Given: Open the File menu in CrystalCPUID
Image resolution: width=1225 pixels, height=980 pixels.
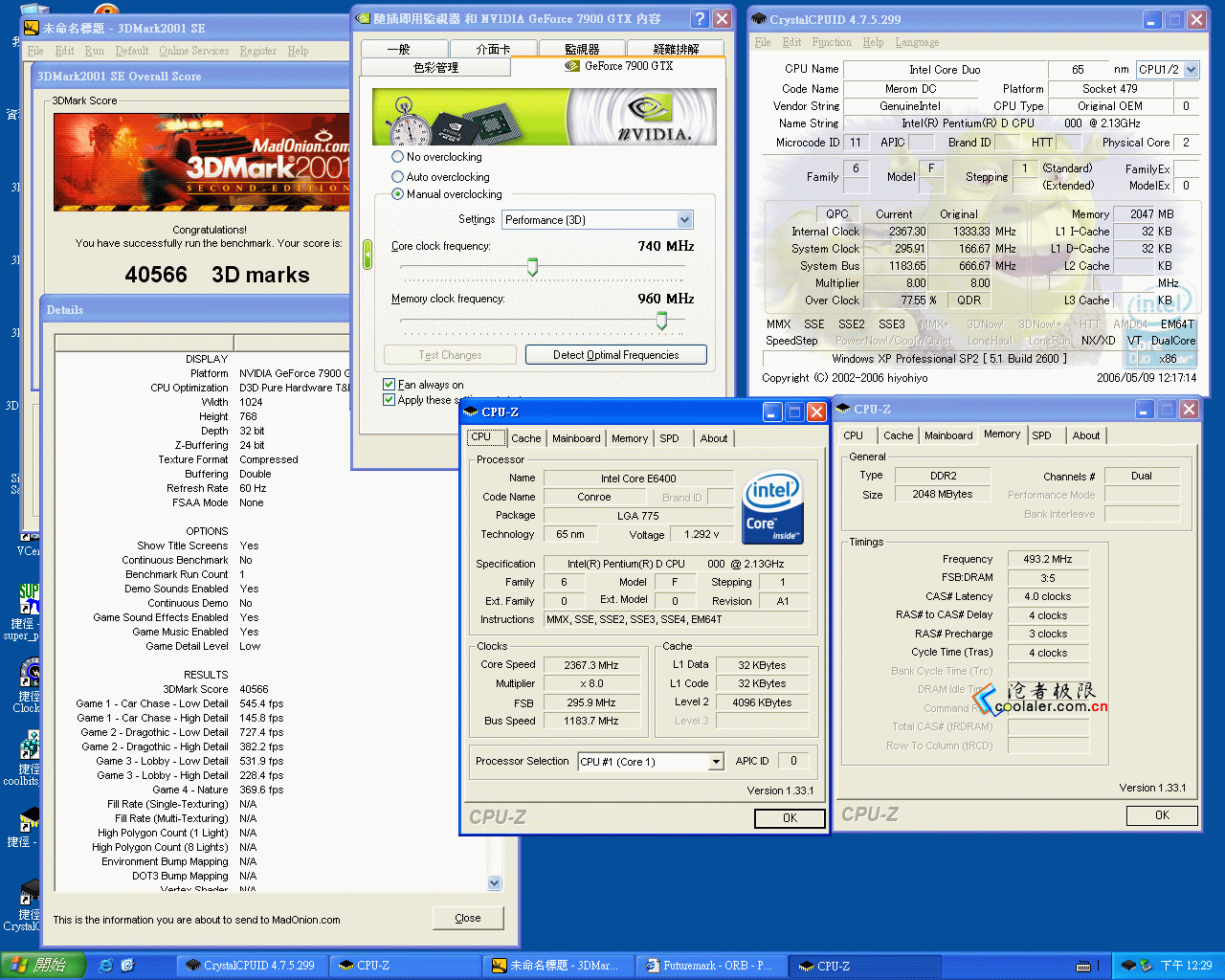Looking at the screenshot, I should coord(763,42).
